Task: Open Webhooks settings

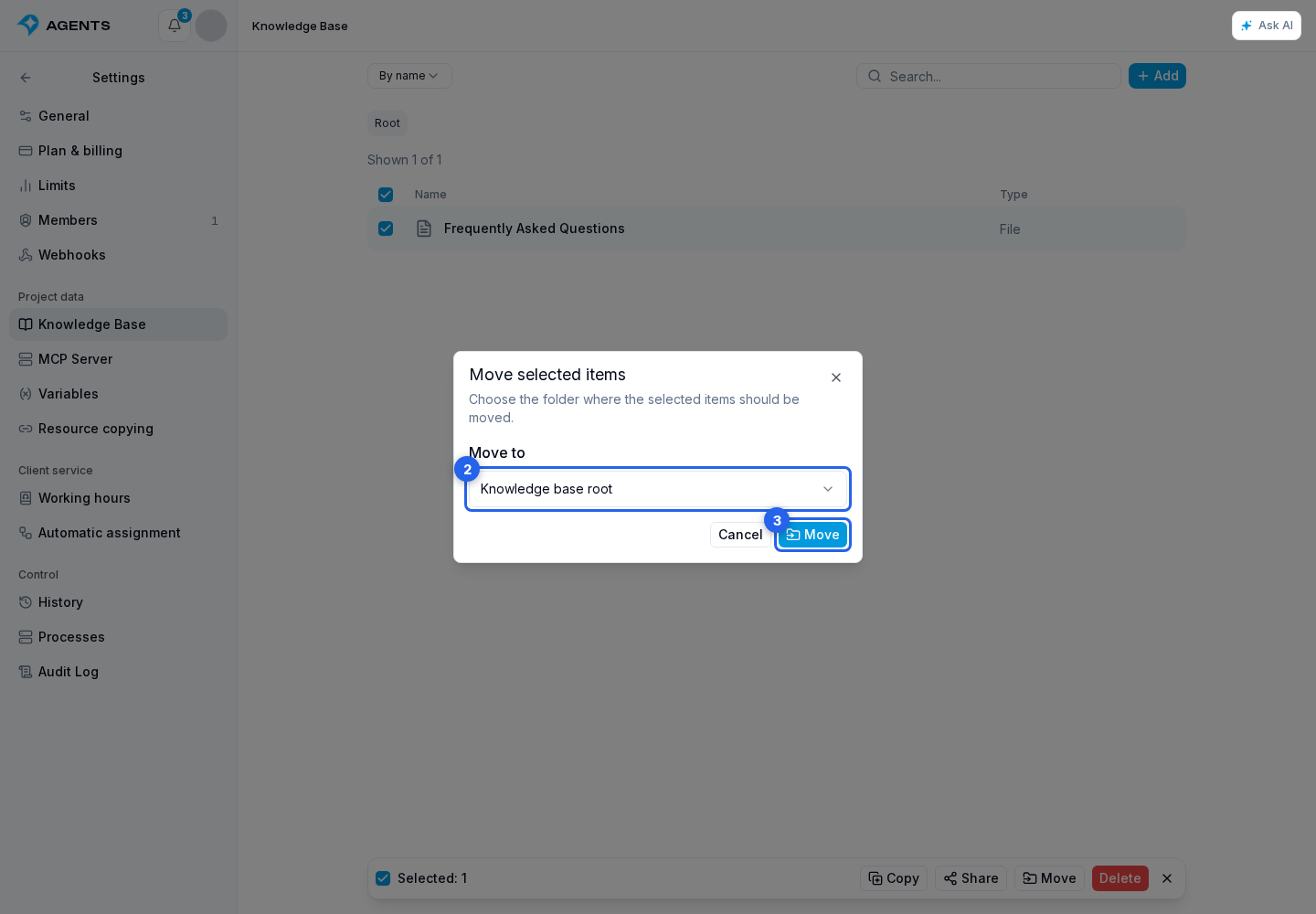Action: pos(119,255)
